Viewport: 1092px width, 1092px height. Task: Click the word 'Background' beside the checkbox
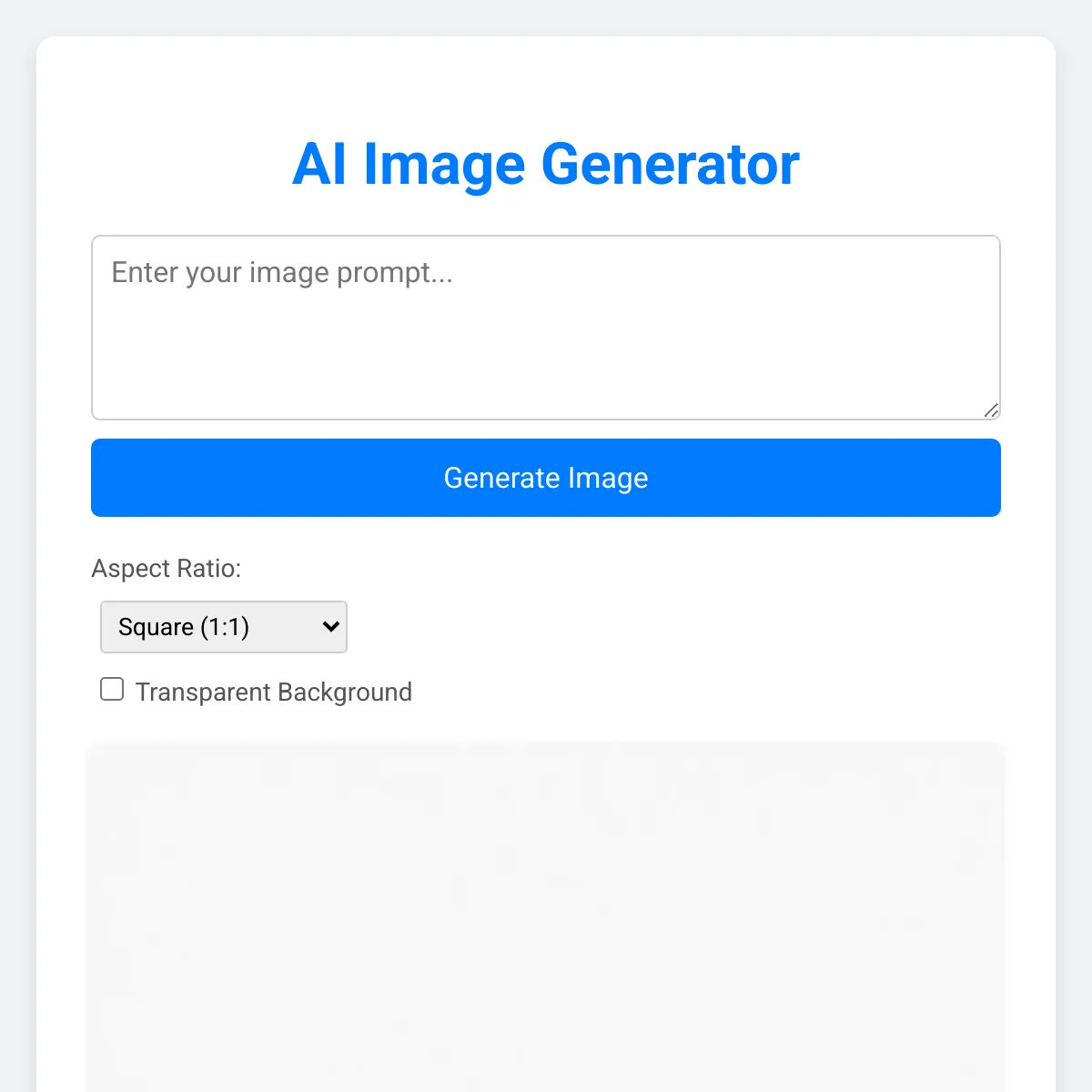click(344, 693)
